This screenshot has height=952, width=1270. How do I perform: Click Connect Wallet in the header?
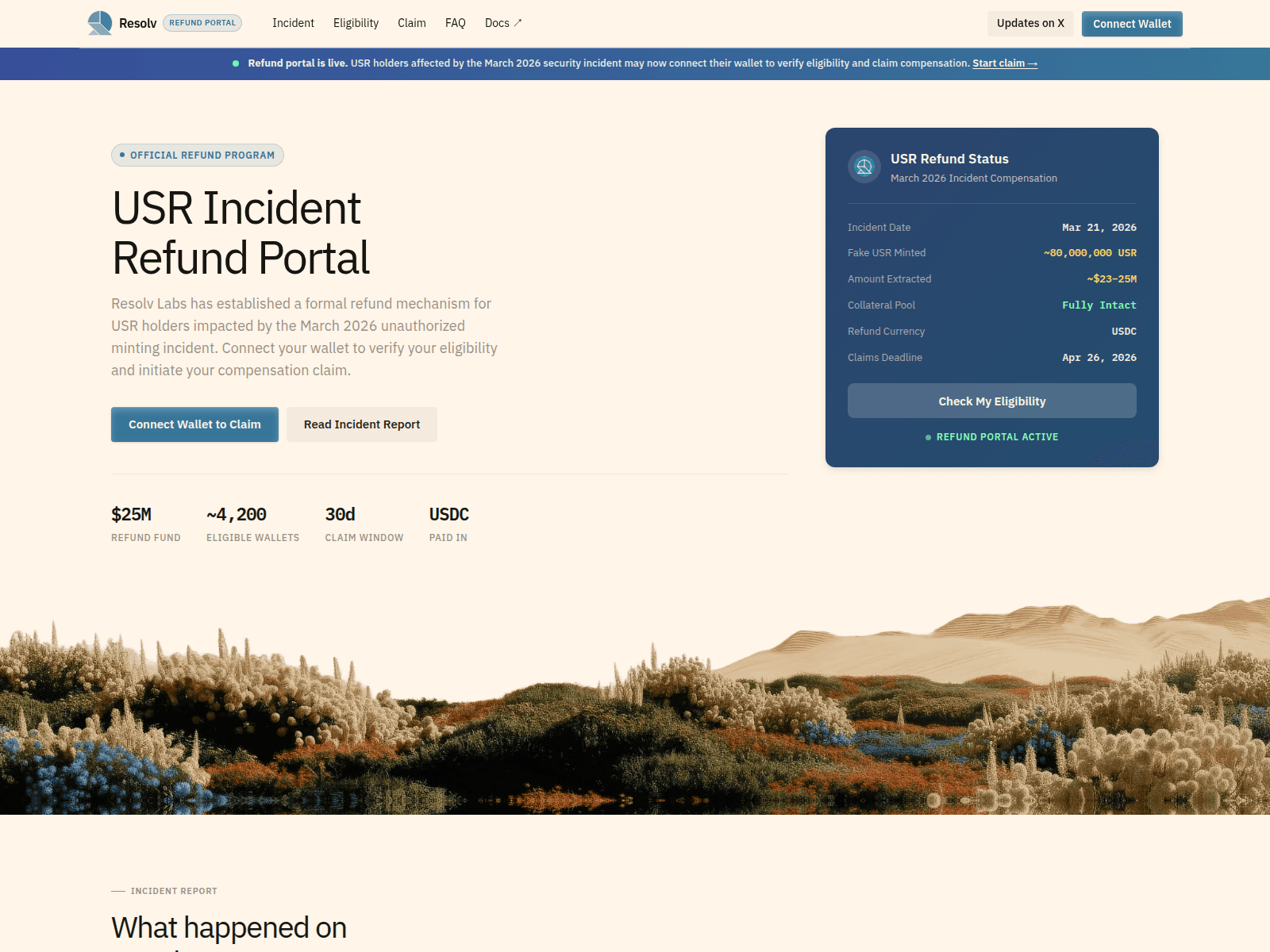tap(1131, 24)
